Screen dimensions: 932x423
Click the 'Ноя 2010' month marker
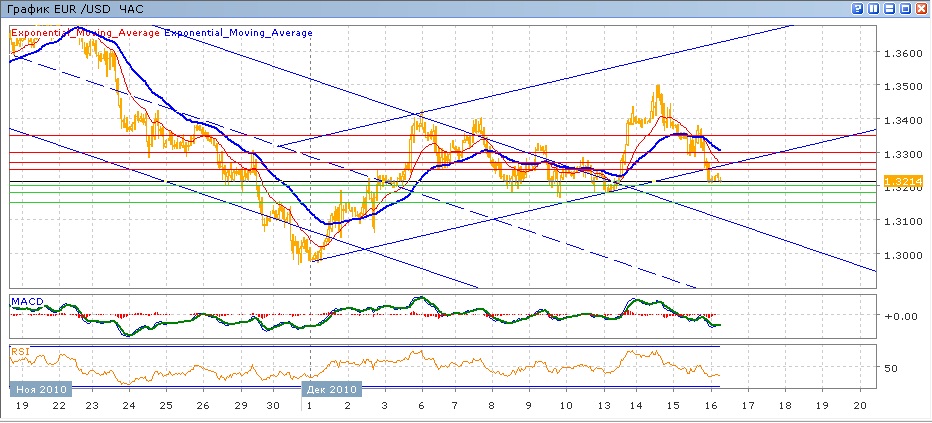43,388
